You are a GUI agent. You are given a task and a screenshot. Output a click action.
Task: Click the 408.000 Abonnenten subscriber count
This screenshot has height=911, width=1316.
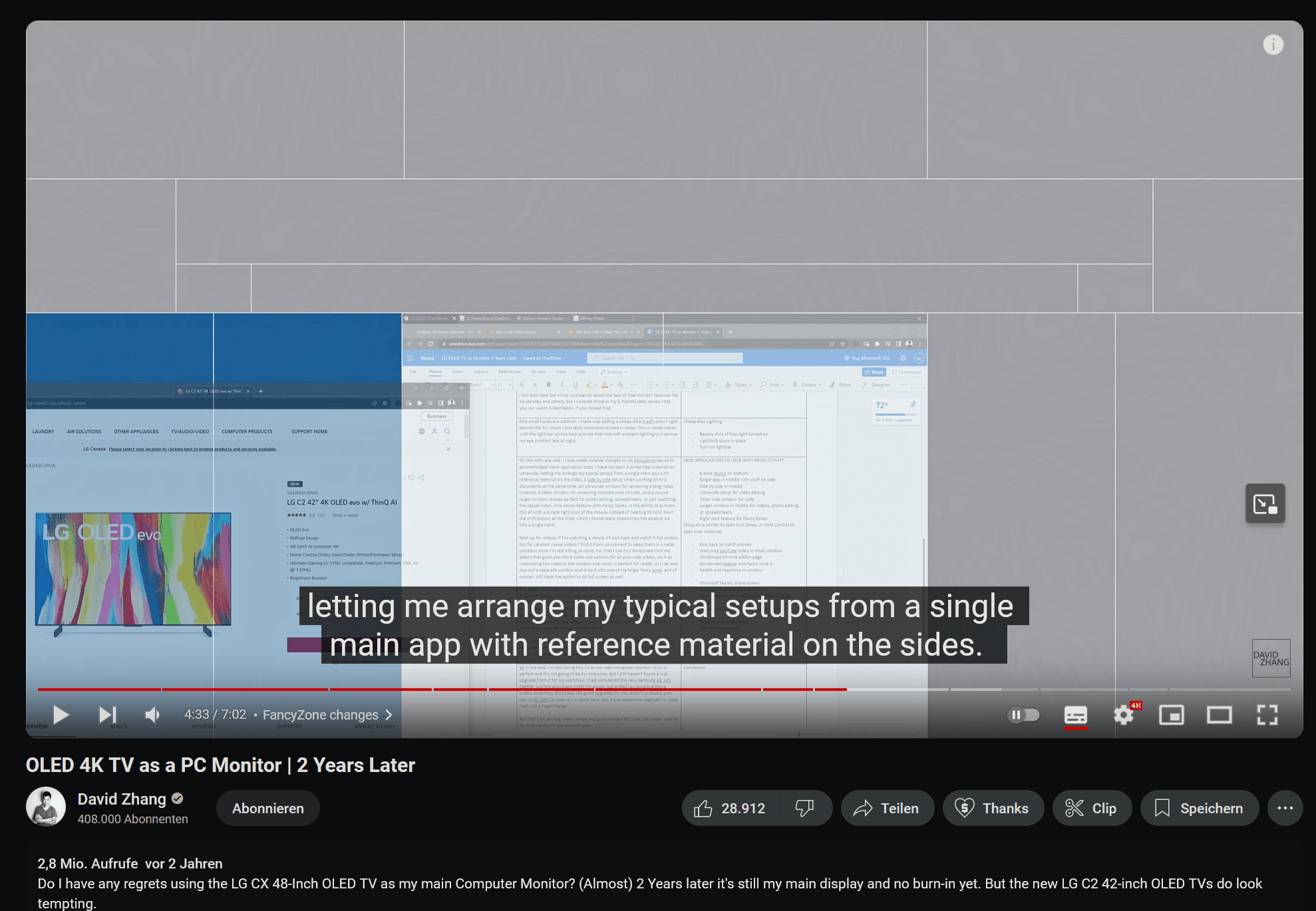(x=133, y=819)
